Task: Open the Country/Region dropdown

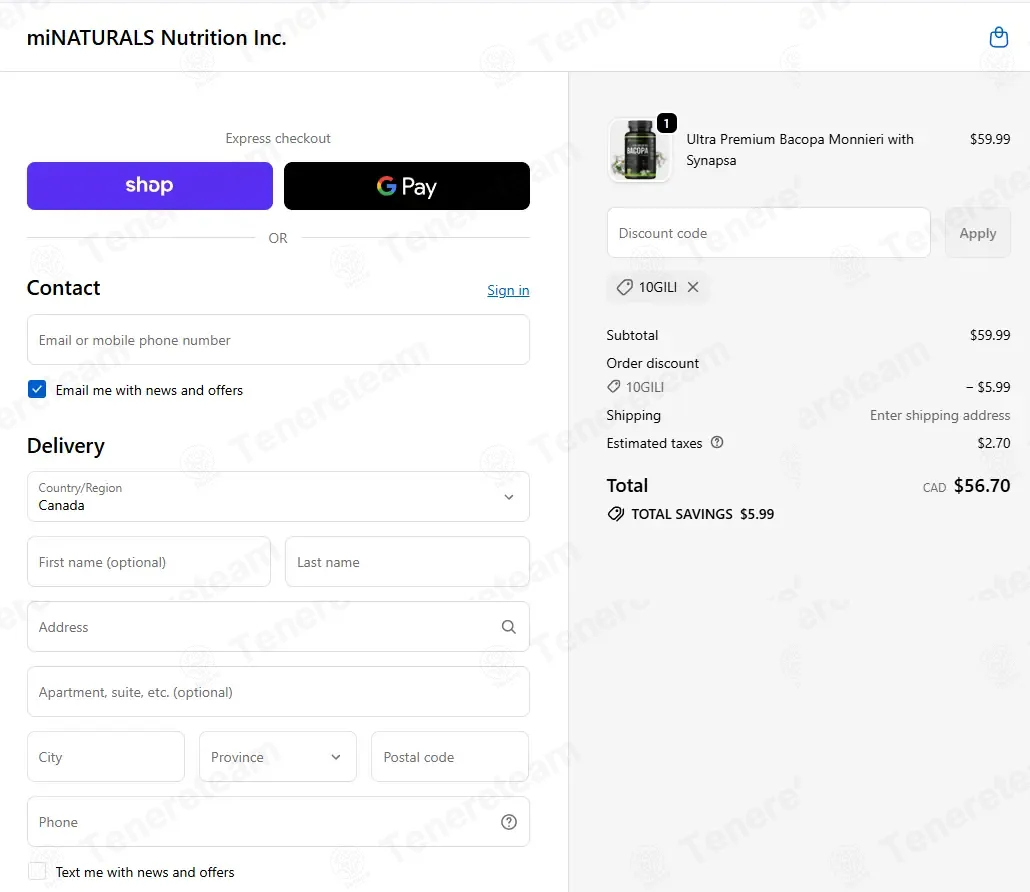Action: tap(278, 497)
